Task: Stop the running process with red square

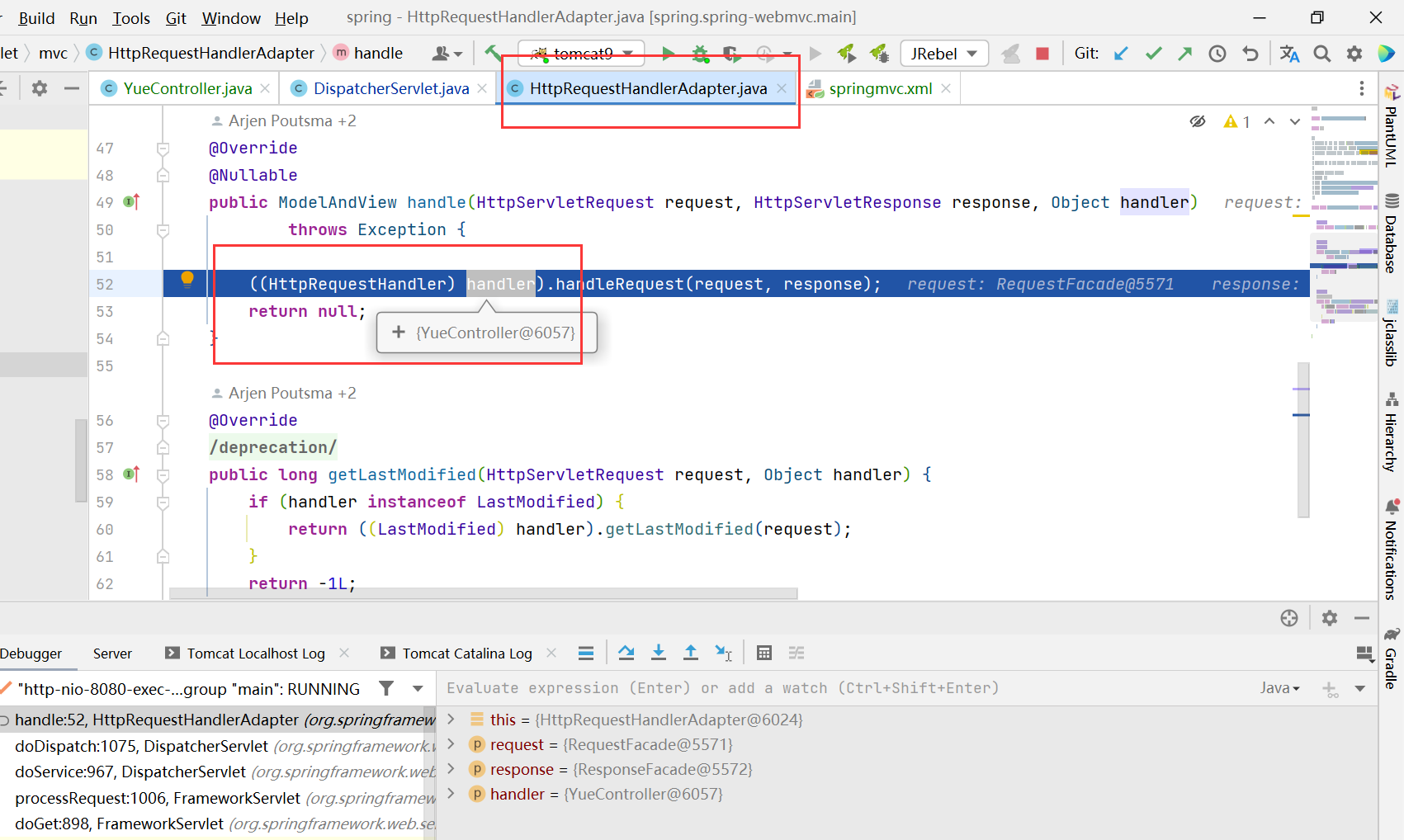Action: click(1042, 54)
